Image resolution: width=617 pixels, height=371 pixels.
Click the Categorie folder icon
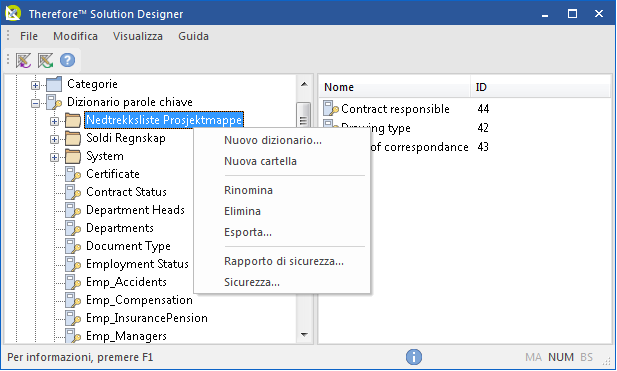click(x=54, y=84)
